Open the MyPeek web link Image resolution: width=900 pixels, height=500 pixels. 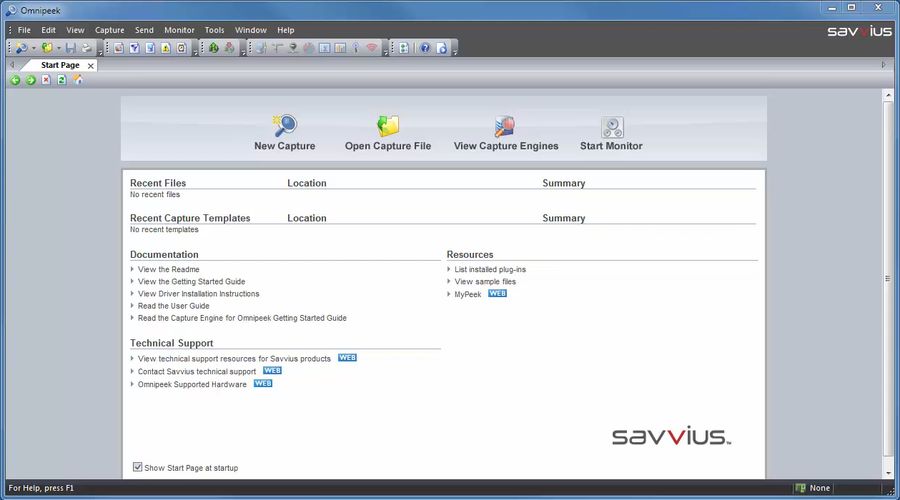[x=468, y=294]
